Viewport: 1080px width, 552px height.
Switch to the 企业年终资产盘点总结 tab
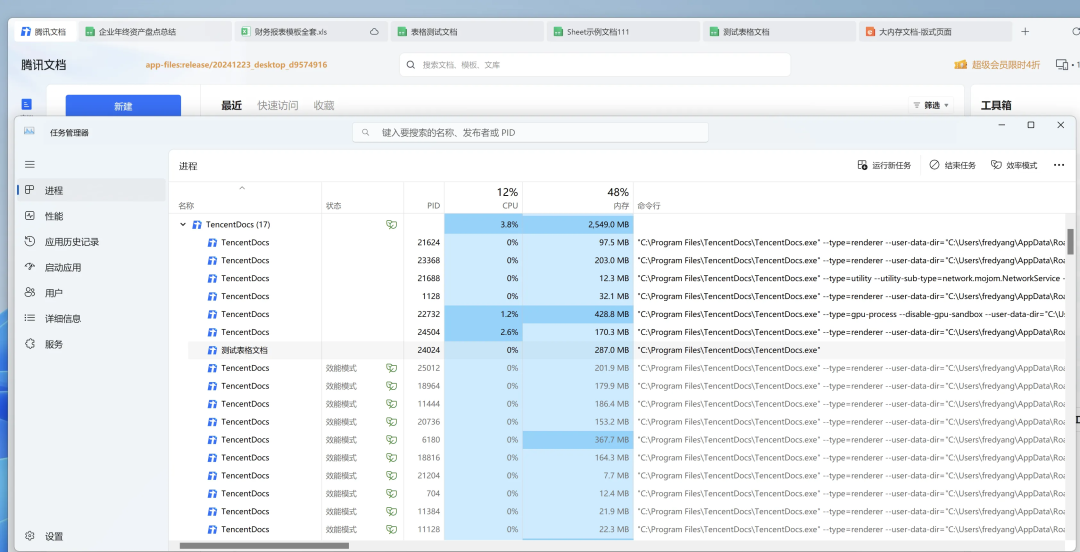pos(155,32)
